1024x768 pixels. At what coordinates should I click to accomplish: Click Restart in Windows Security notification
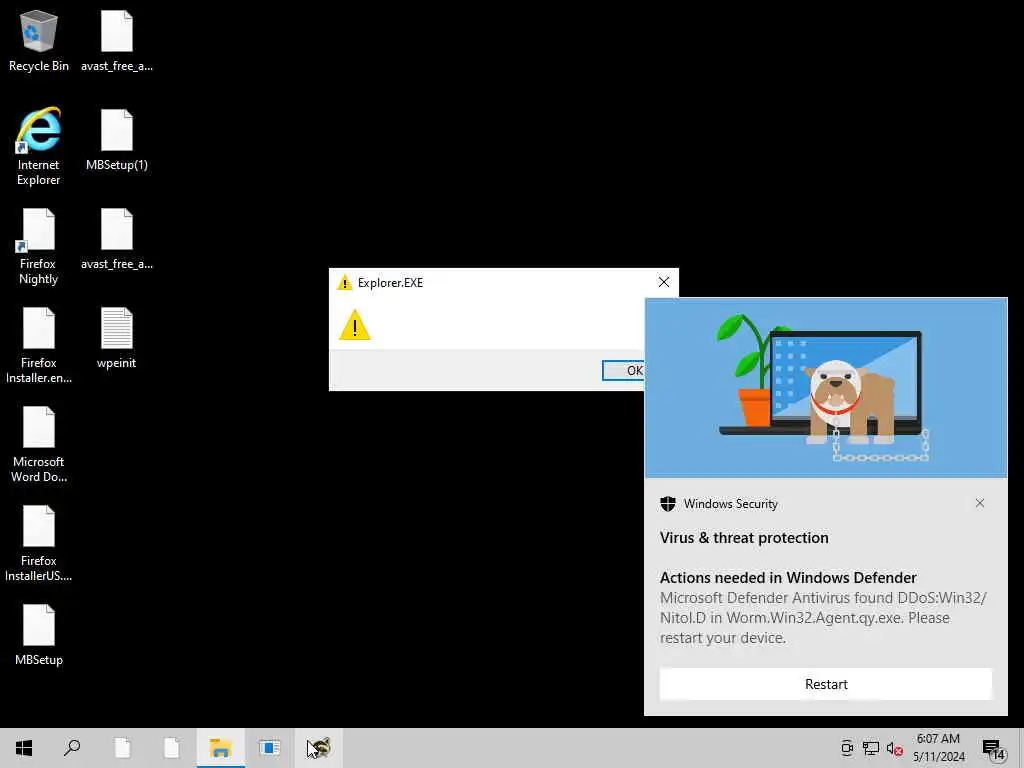[825, 684]
